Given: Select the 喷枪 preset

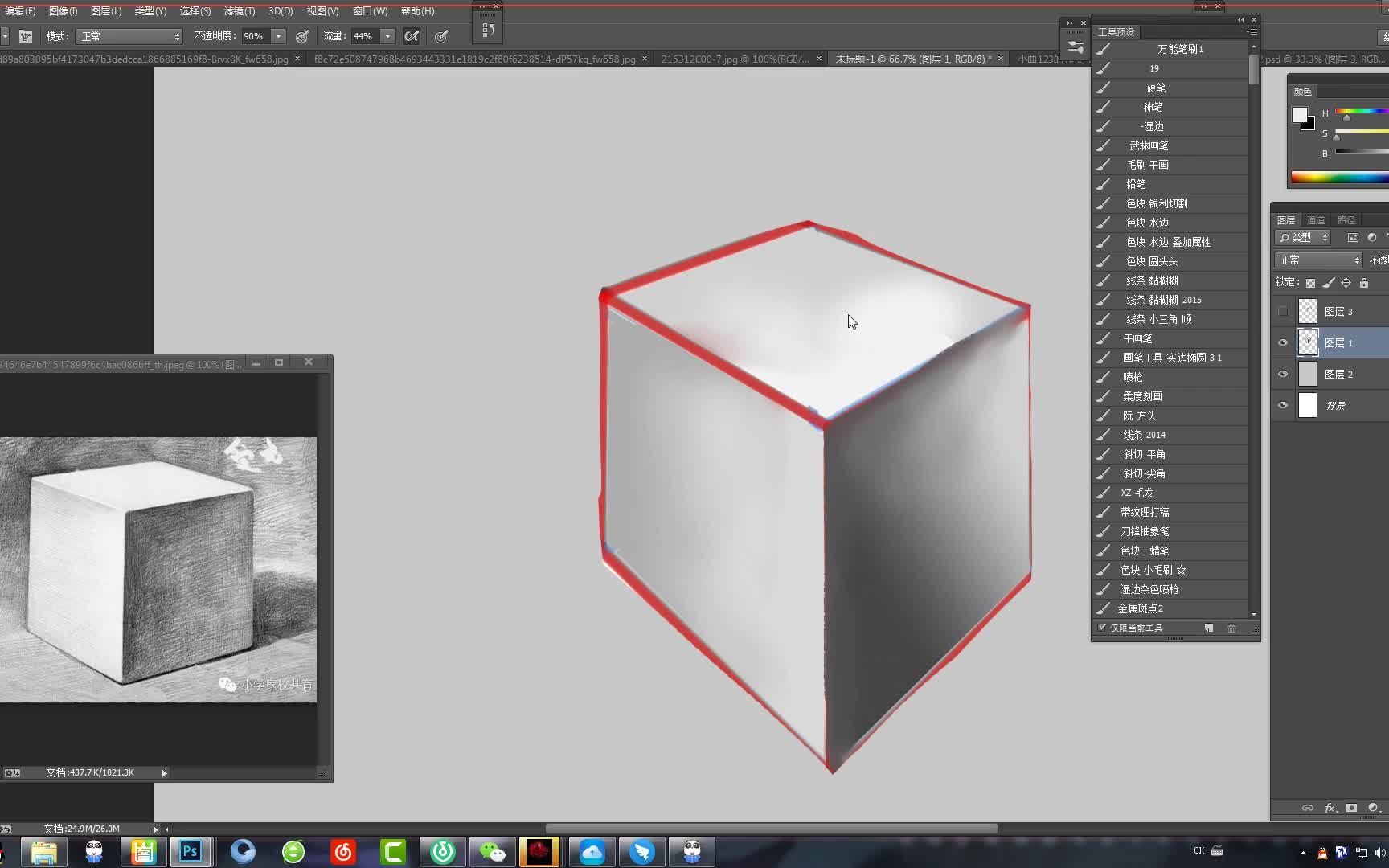Looking at the screenshot, I should click(1170, 377).
